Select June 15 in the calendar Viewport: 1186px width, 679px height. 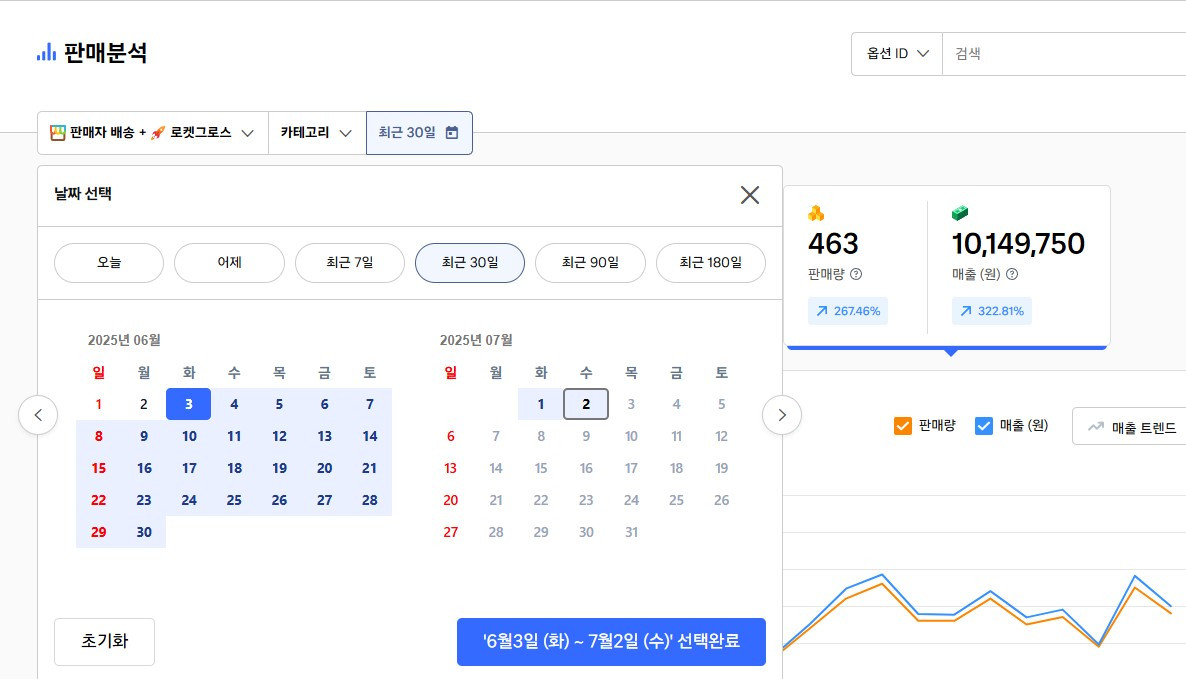coord(98,468)
